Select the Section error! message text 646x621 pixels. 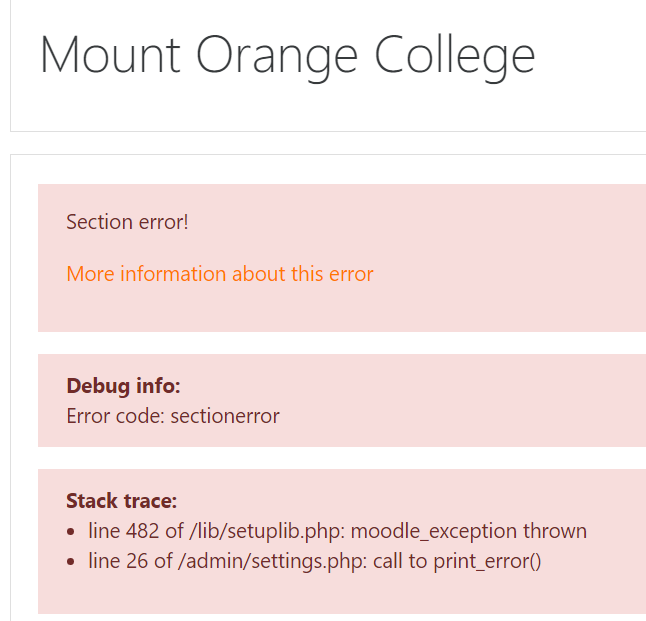coord(127,222)
